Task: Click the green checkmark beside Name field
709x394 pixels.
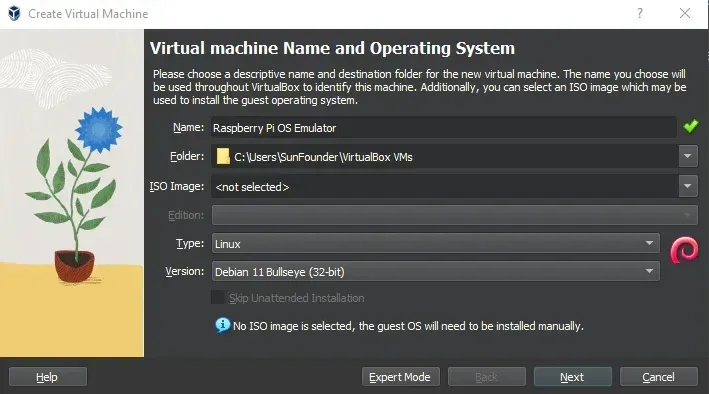Action: (x=690, y=126)
